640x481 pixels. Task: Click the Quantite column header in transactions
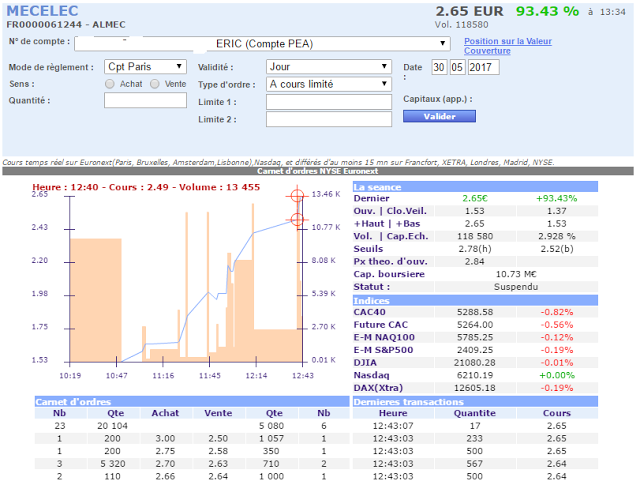(x=475, y=413)
